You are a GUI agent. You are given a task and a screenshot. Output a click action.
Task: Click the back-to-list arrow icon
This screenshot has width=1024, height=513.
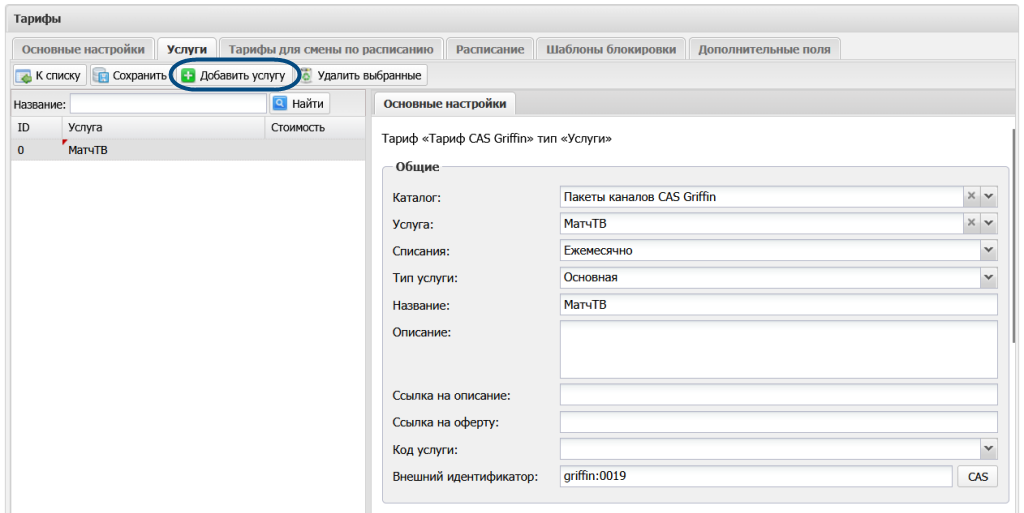tap(24, 76)
